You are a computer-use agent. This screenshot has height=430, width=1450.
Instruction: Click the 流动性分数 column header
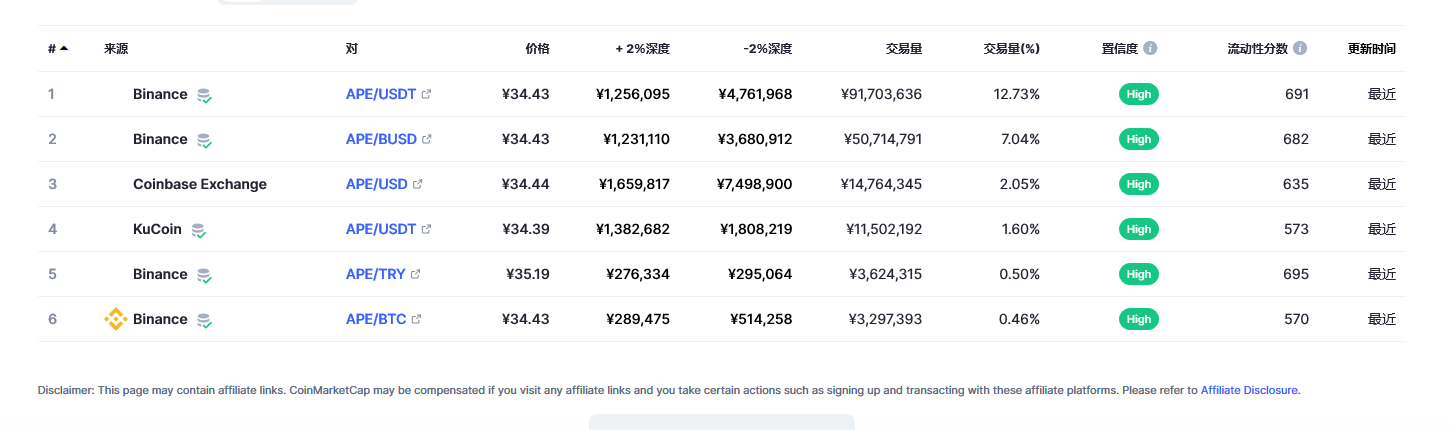[1259, 48]
